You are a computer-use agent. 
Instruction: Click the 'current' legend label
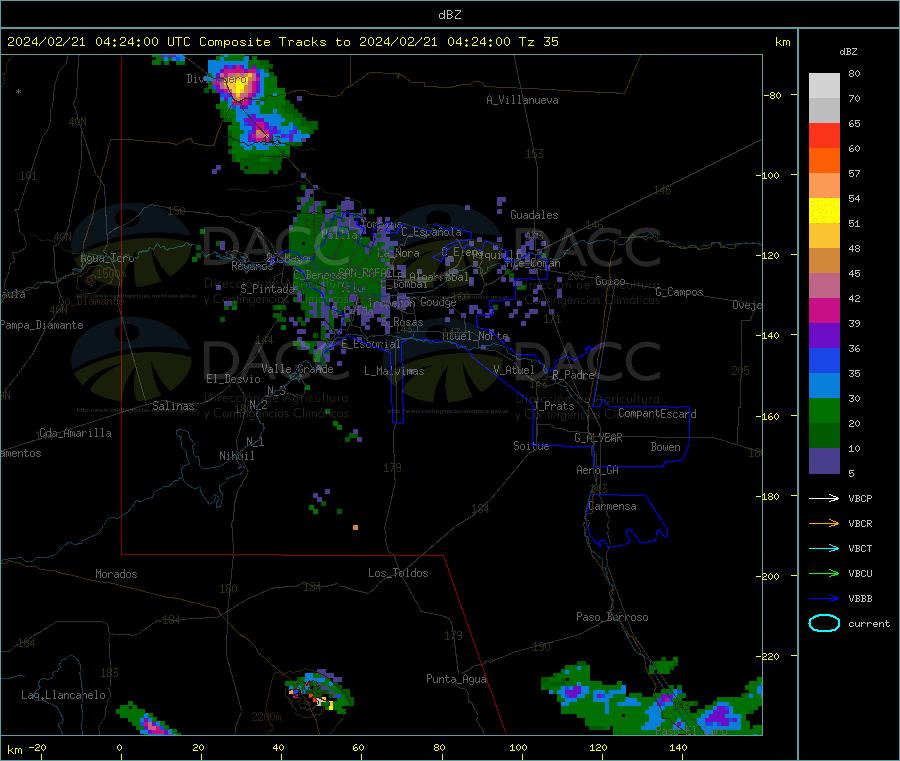(869, 623)
